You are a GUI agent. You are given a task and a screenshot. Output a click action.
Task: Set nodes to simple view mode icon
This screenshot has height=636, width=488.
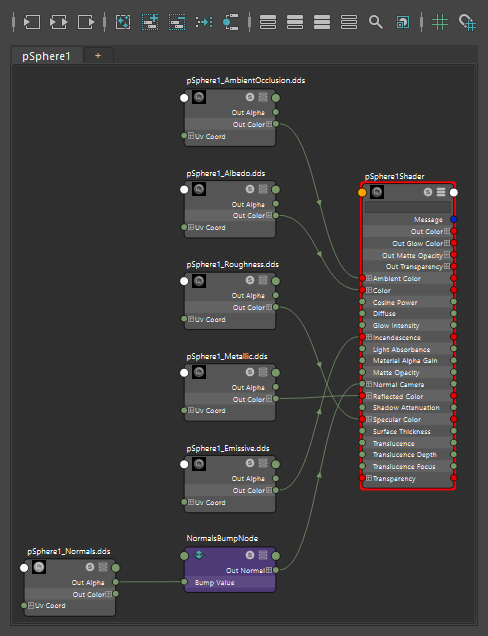point(268,22)
